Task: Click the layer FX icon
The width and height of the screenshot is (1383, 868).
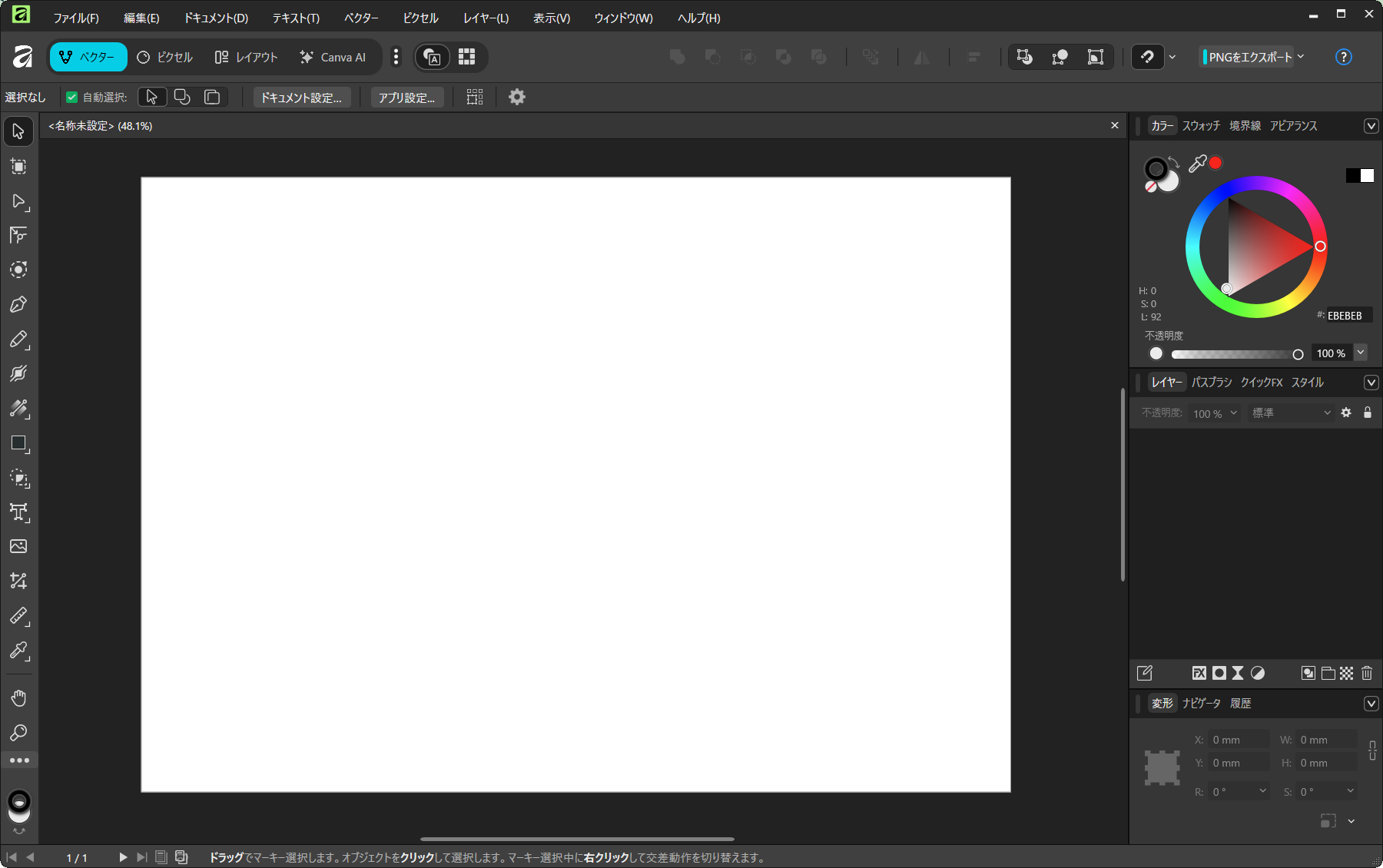Action: click(x=1199, y=673)
